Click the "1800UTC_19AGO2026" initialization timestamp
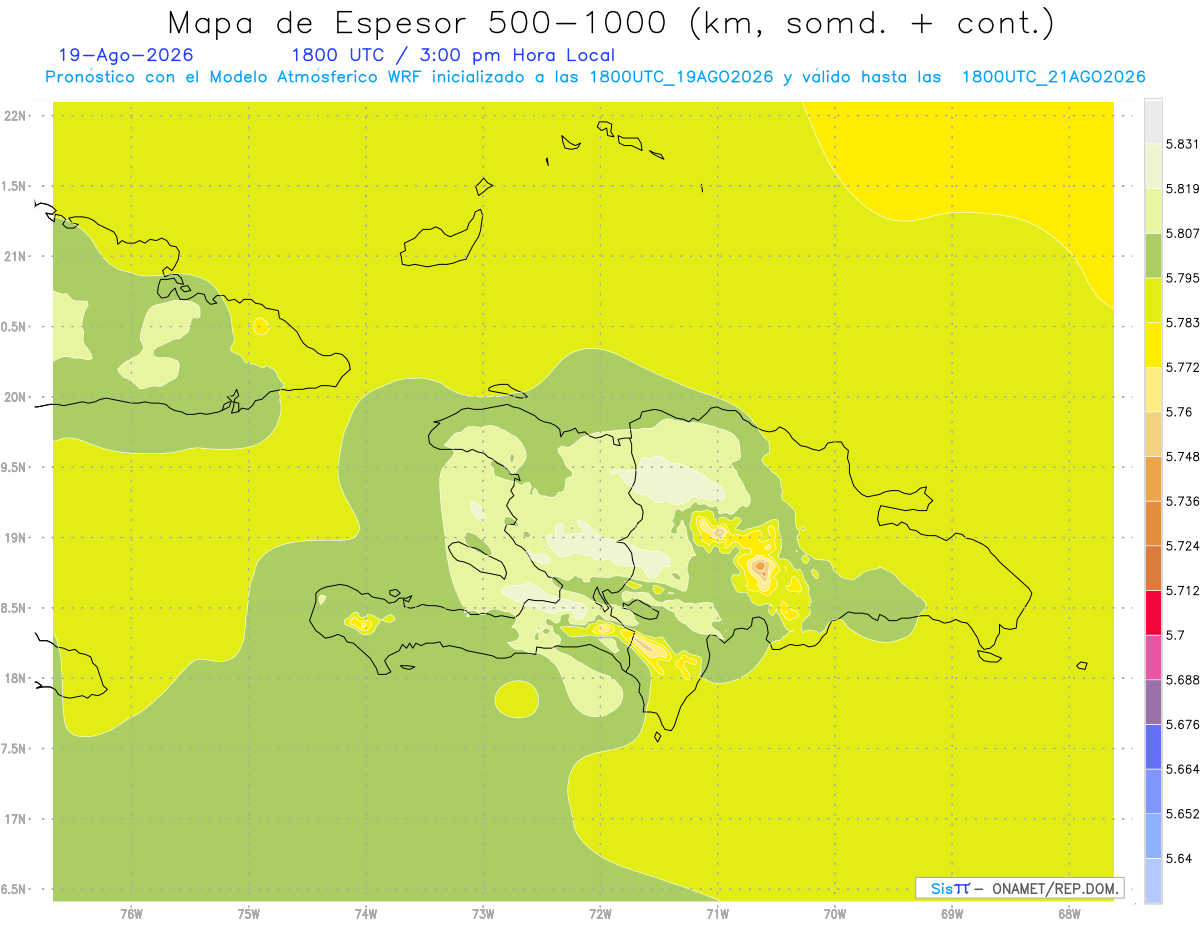1200x927 pixels. coord(681,77)
